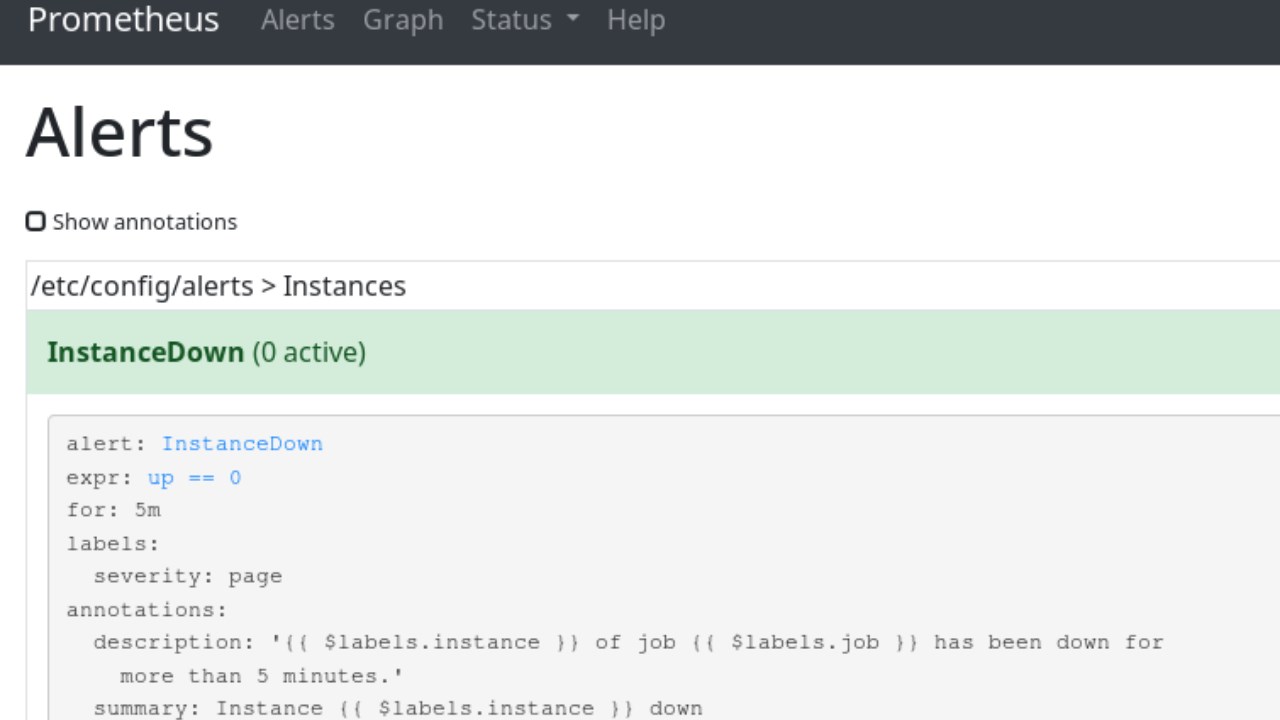The image size is (1280, 720).
Task: Click the (0 active) count text
Action: pos(309,352)
